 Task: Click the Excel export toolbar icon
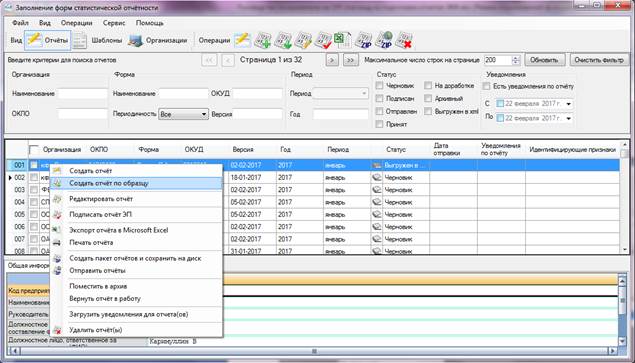coord(343,40)
